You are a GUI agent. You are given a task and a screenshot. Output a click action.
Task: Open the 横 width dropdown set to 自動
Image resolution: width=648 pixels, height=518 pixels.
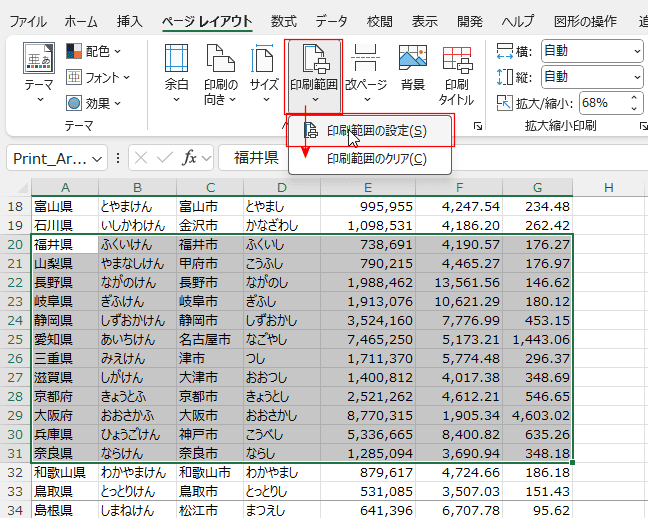pos(592,51)
